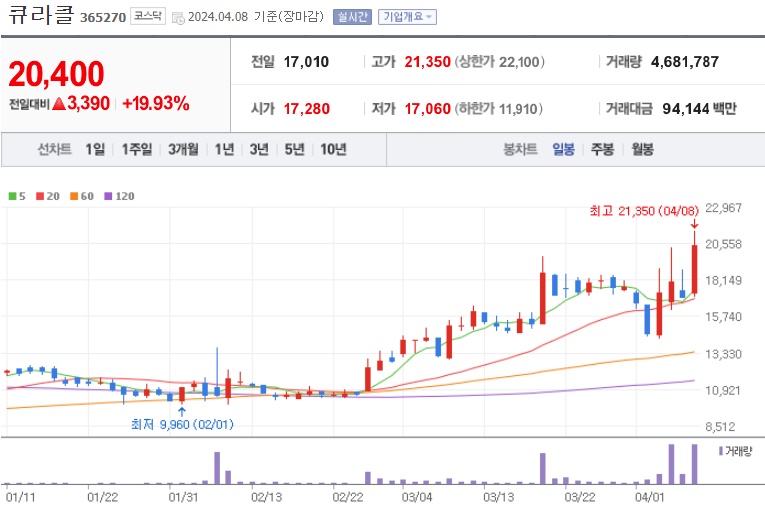Screen dimensions: 765x507
Task: Click the +19.93% change rate
Action: (156, 103)
